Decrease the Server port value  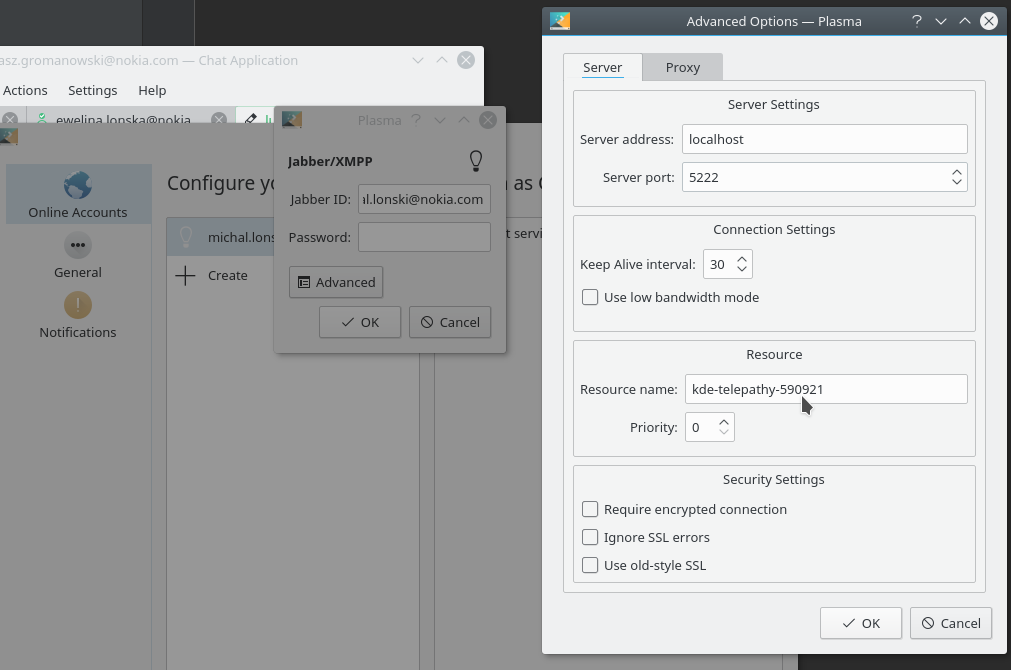957,182
